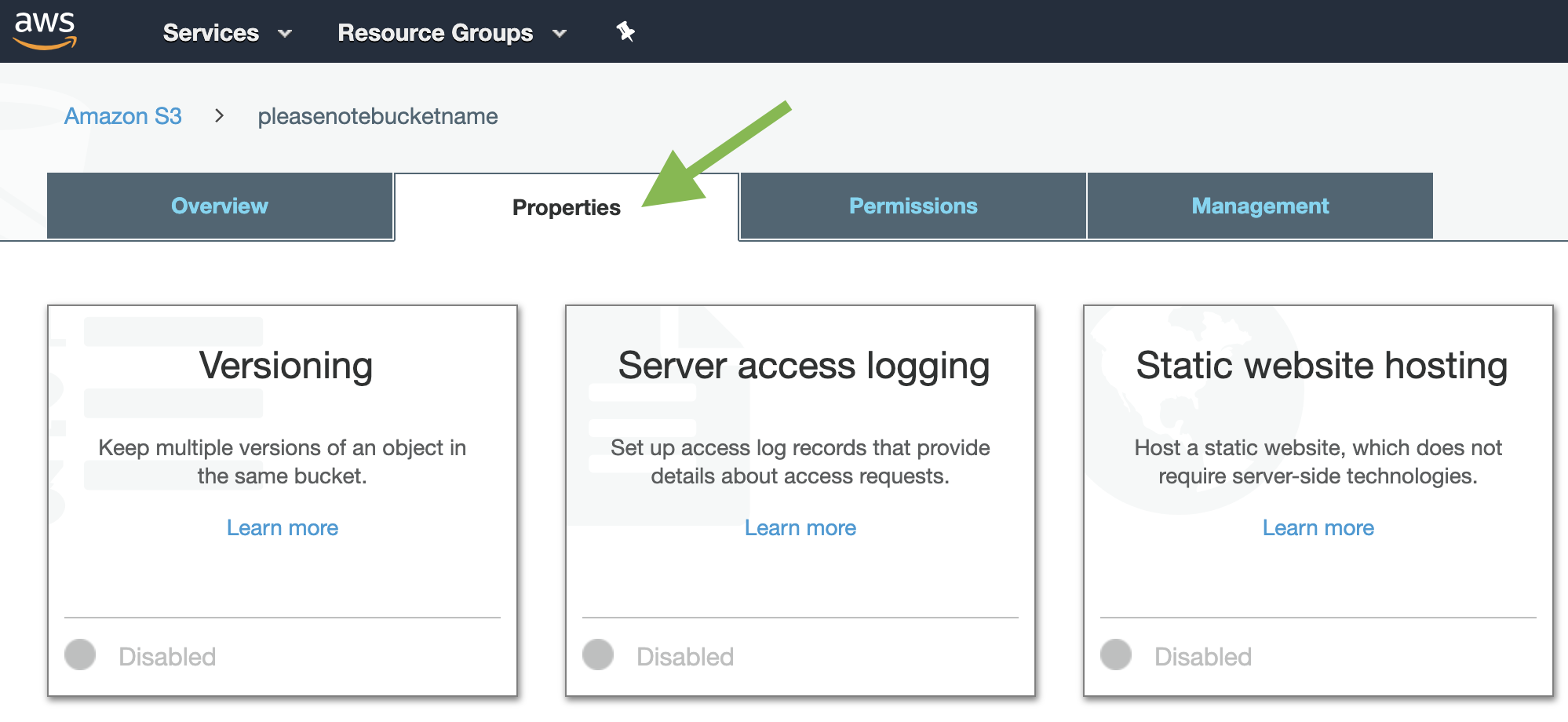Click Learn more under Static website hosting
Viewport: 1568px width, 722px height.
(x=1318, y=527)
